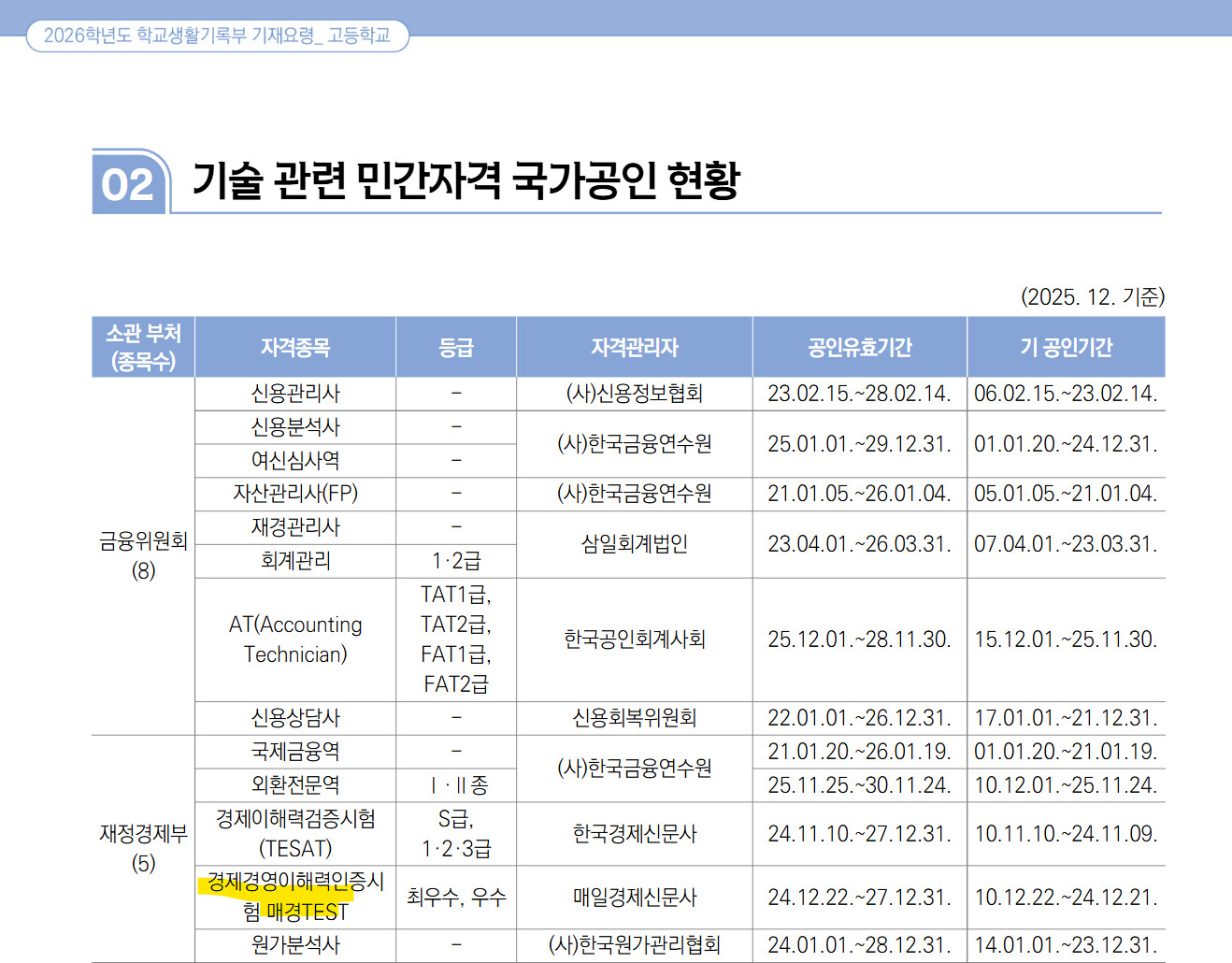The image size is (1232, 963).
Task: Click the period '14.01.01.~23.12.31.'
Action: (x=1066, y=945)
